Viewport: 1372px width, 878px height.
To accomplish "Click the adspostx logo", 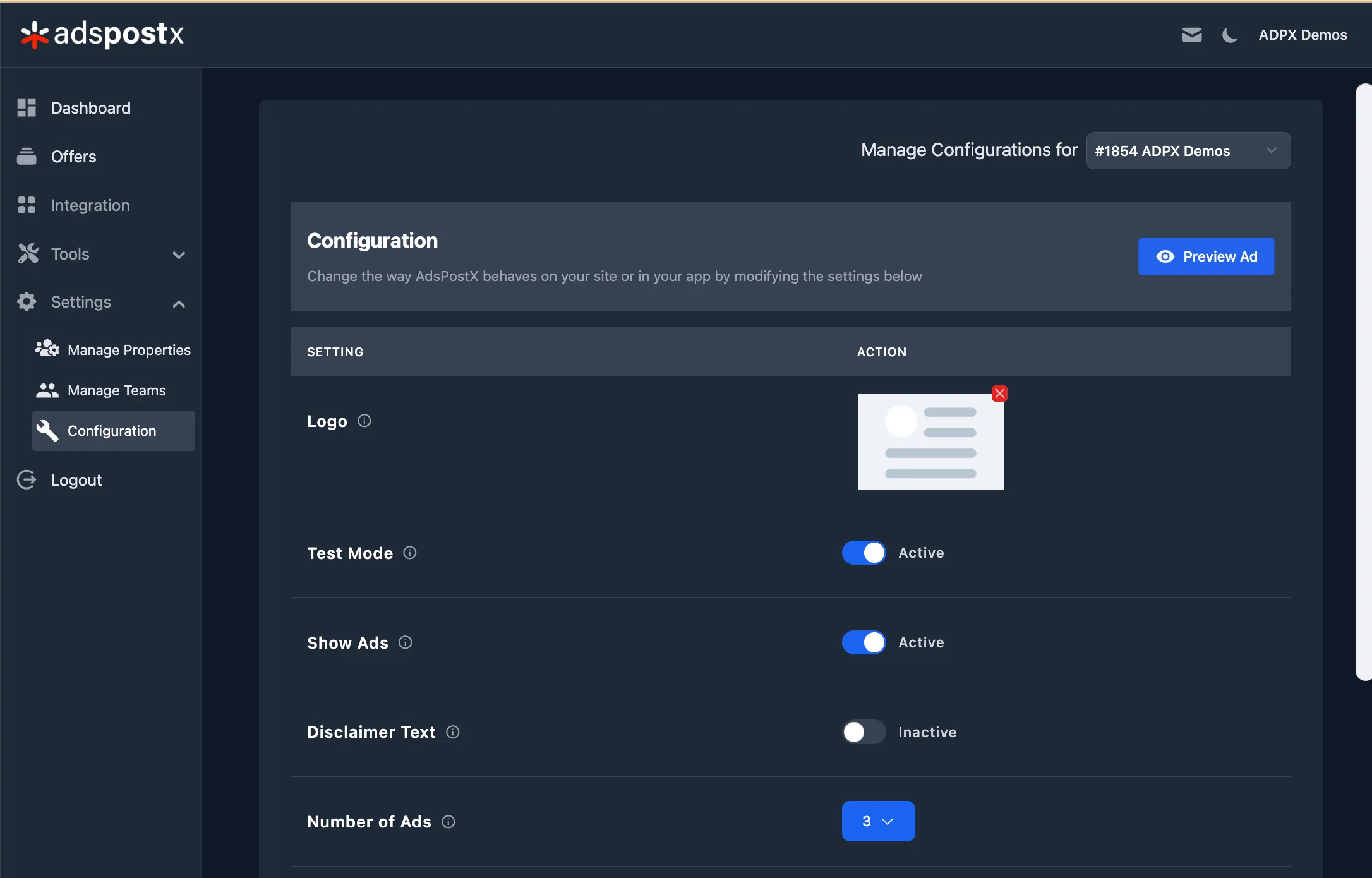I will click(x=102, y=34).
